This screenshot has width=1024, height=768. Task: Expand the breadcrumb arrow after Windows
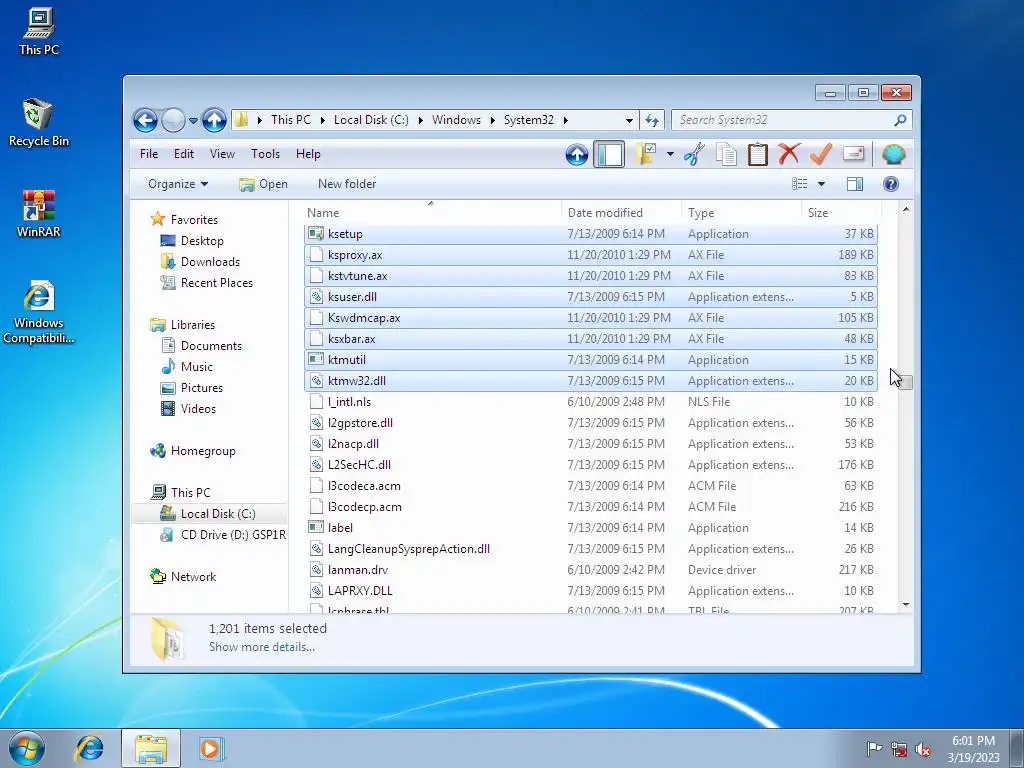click(492, 120)
